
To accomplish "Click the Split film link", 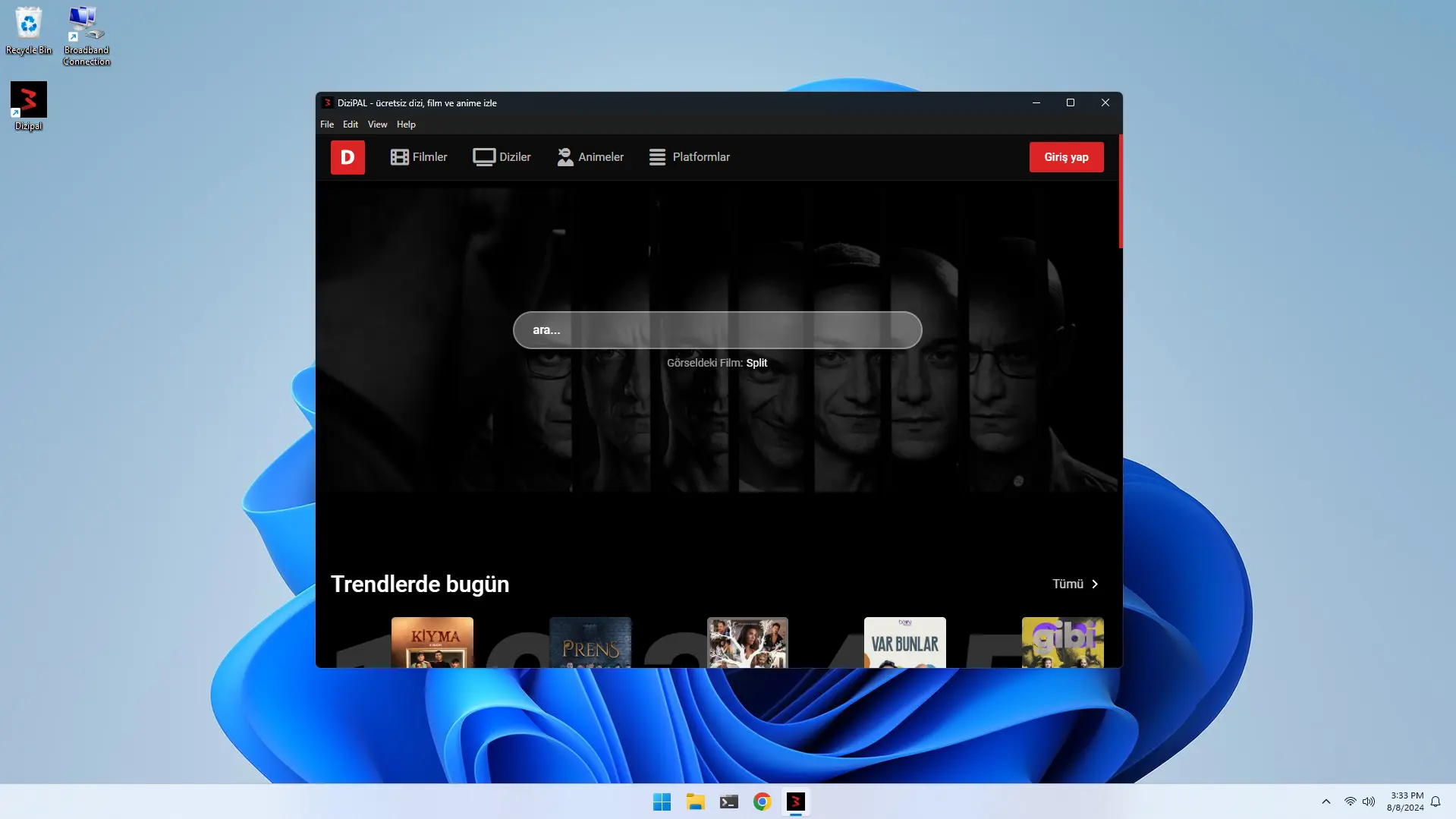I will coord(756,363).
